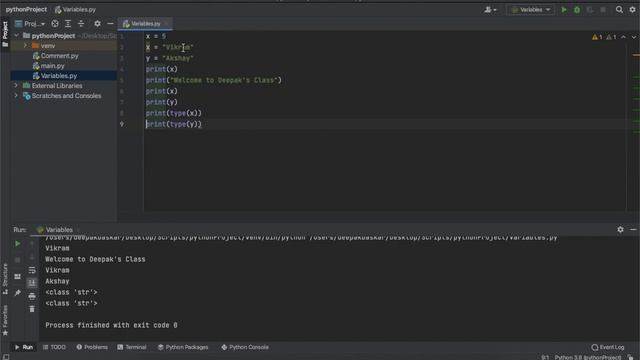Open the Python Packages tool window
Viewport: 640px width, 360px height.
pyautogui.click(x=183, y=347)
